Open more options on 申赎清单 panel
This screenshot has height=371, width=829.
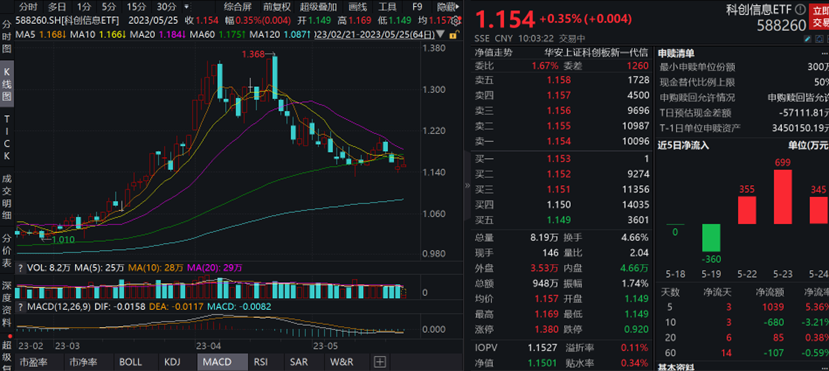click(824, 53)
